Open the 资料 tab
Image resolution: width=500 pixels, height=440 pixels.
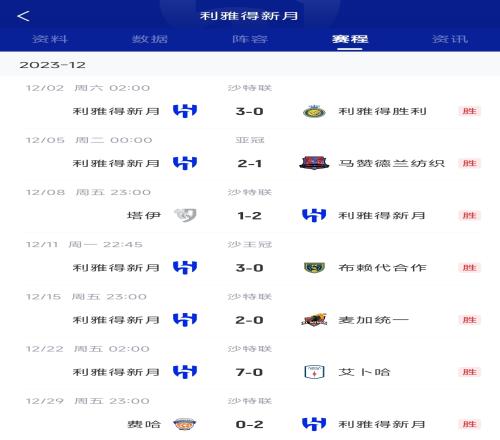coord(50,39)
